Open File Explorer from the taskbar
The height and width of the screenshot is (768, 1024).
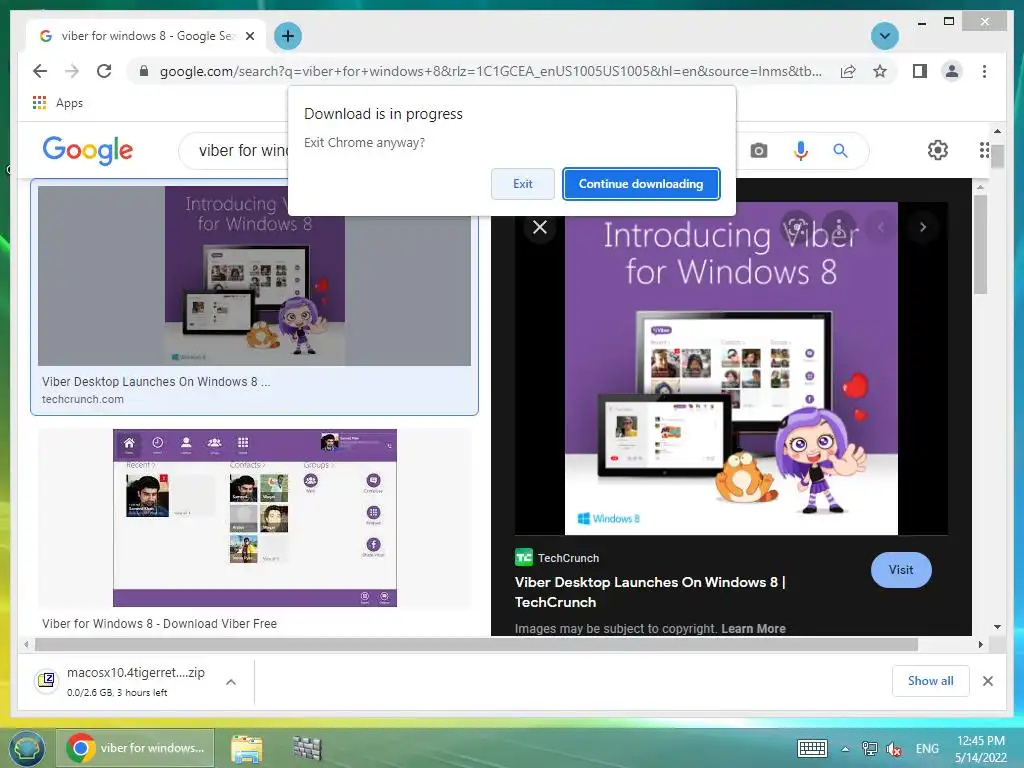pyautogui.click(x=246, y=748)
